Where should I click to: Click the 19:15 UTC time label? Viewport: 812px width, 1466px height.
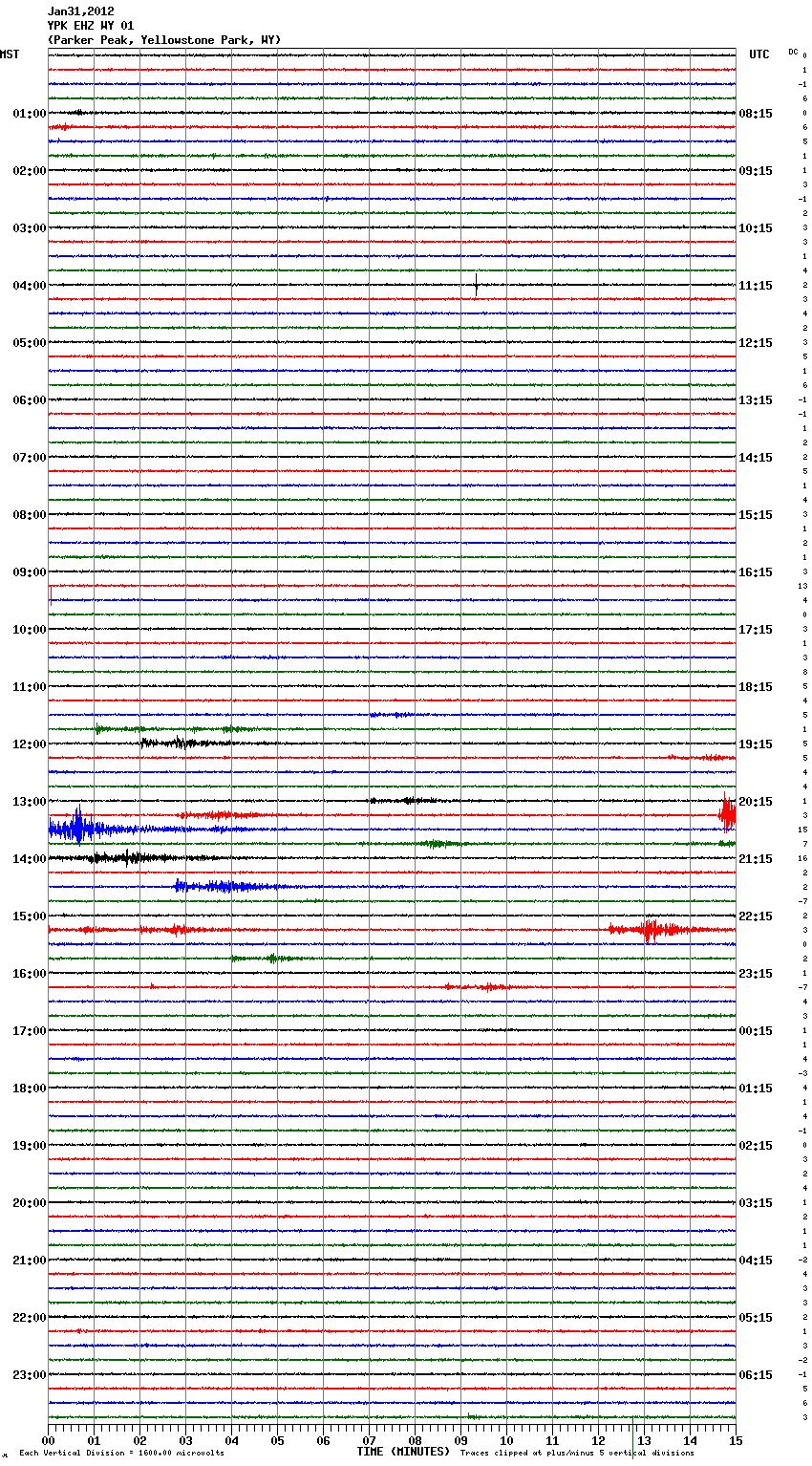pyautogui.click(x=756, y=744)
